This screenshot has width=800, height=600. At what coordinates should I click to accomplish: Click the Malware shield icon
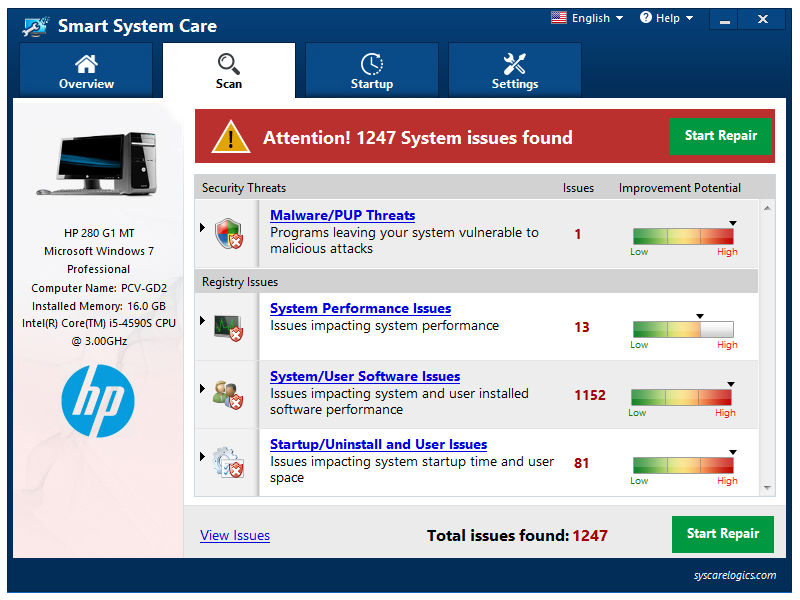tap(229, 234)
